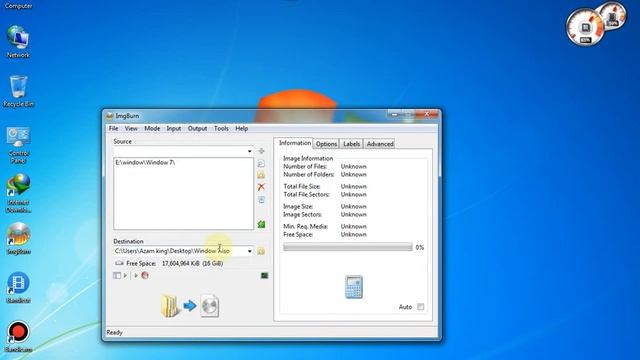Click the Build folder-to-disc image button
640x360 pixels.
coord(190,306)
